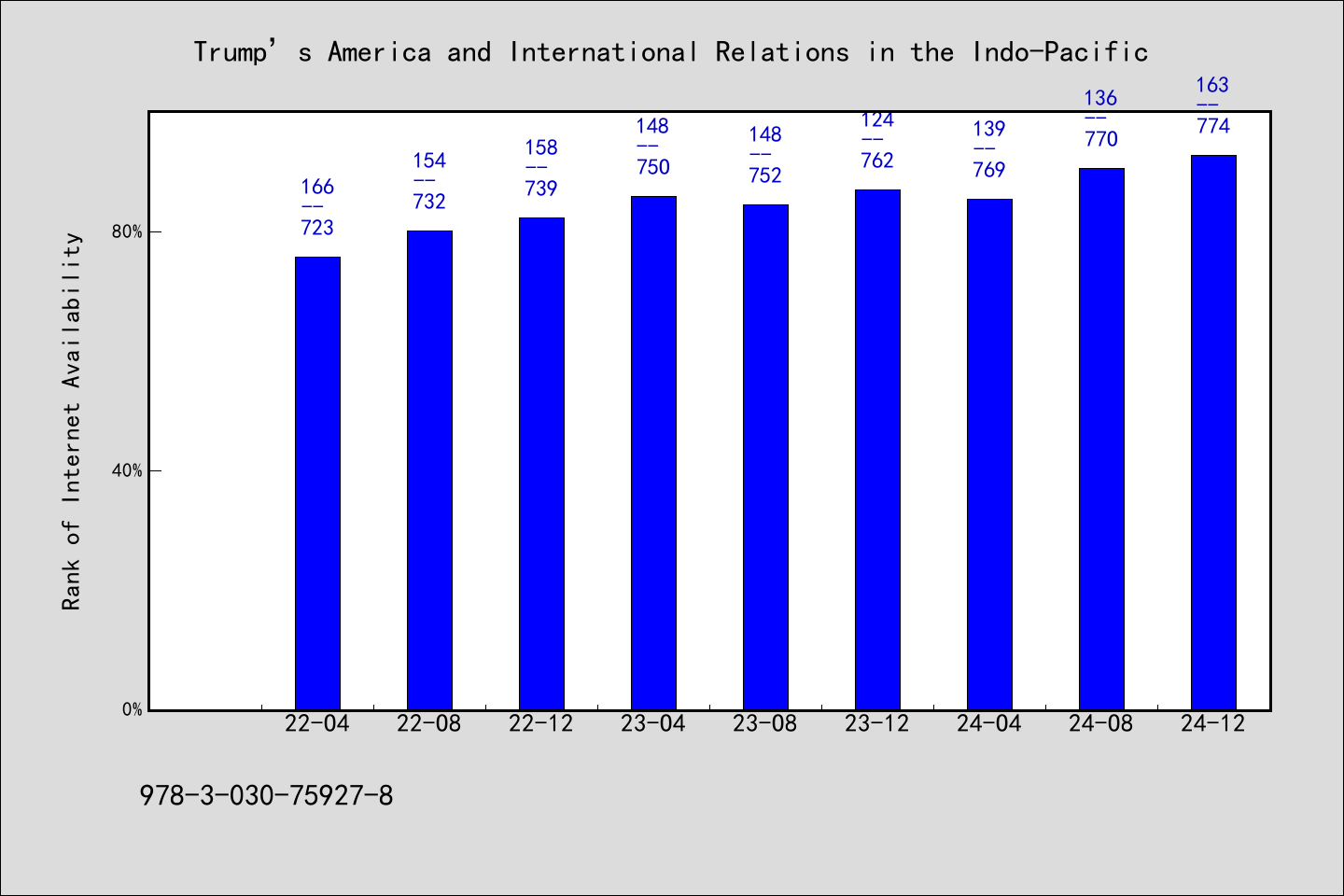Click the data value 124
Image resolution: width=1344 pixels, height=896 pixels.
(x=877, y=120)
